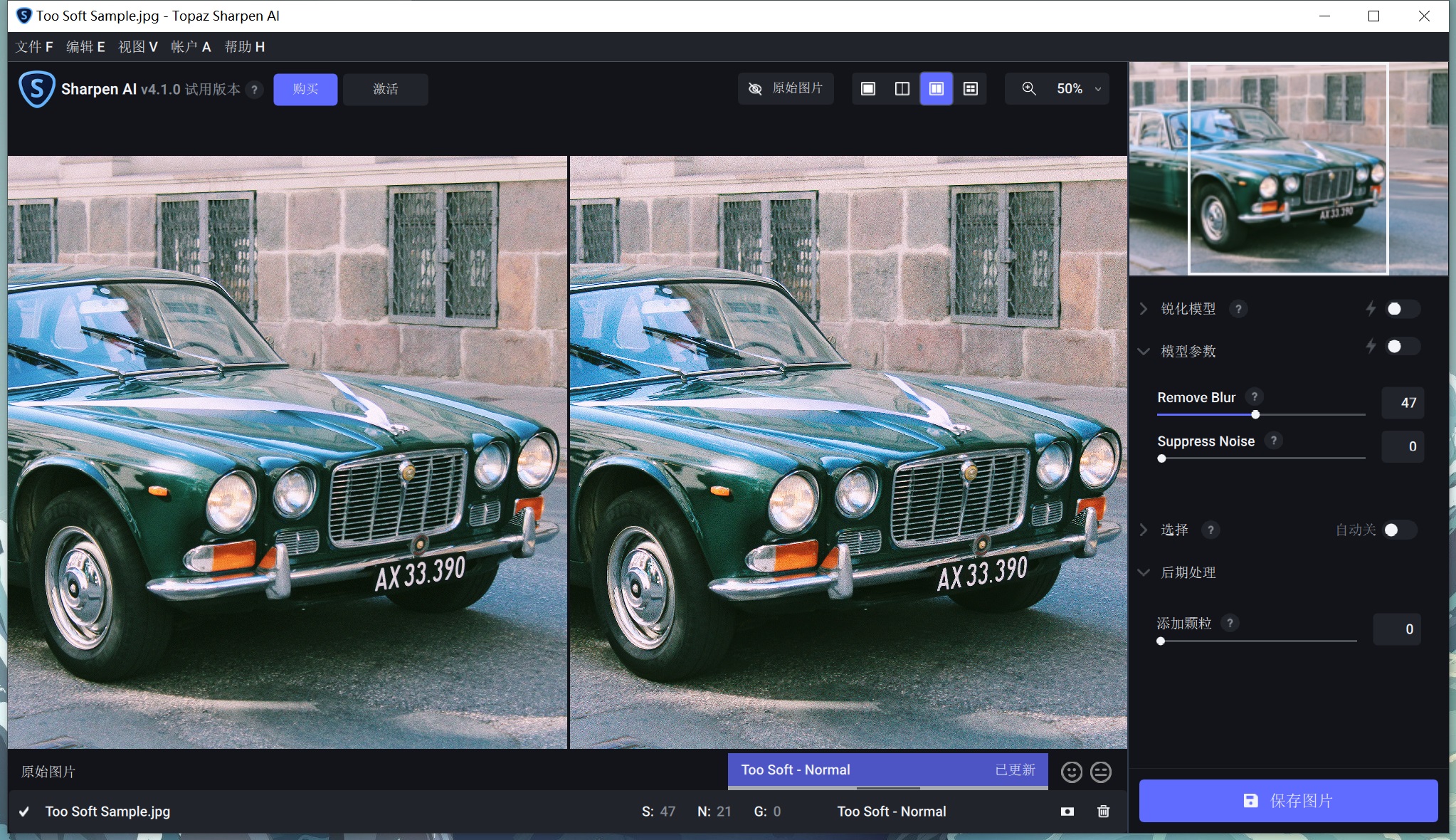Open the 文件 F menu

pyautogui.click(x=34, y=47)
